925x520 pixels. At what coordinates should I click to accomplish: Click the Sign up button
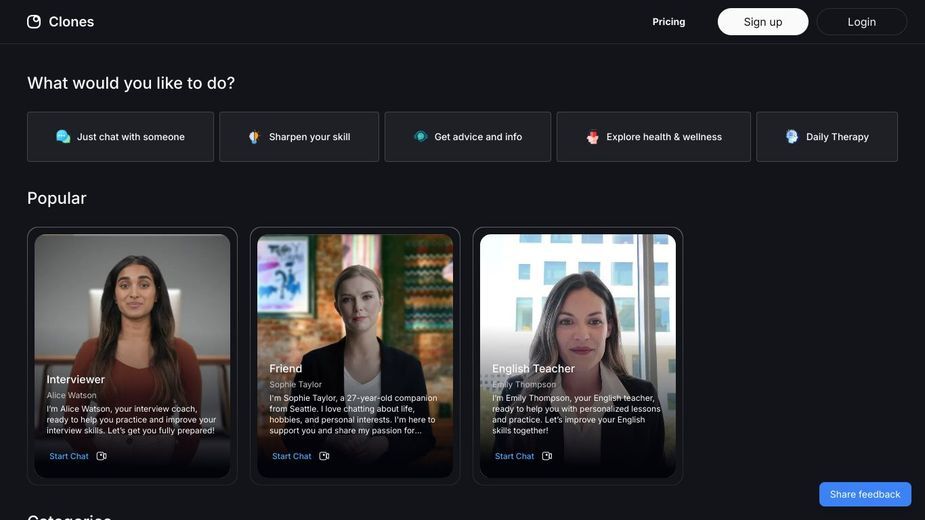(763, 22)
